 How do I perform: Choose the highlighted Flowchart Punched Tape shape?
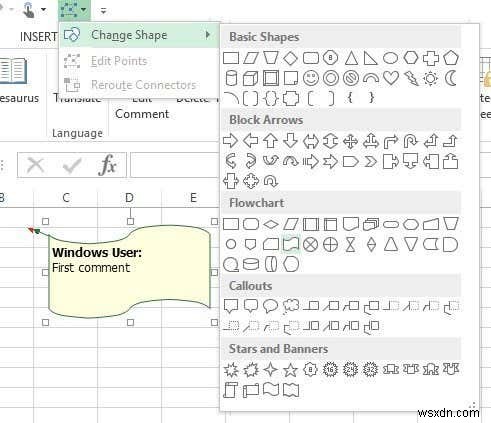coord(291,244)
